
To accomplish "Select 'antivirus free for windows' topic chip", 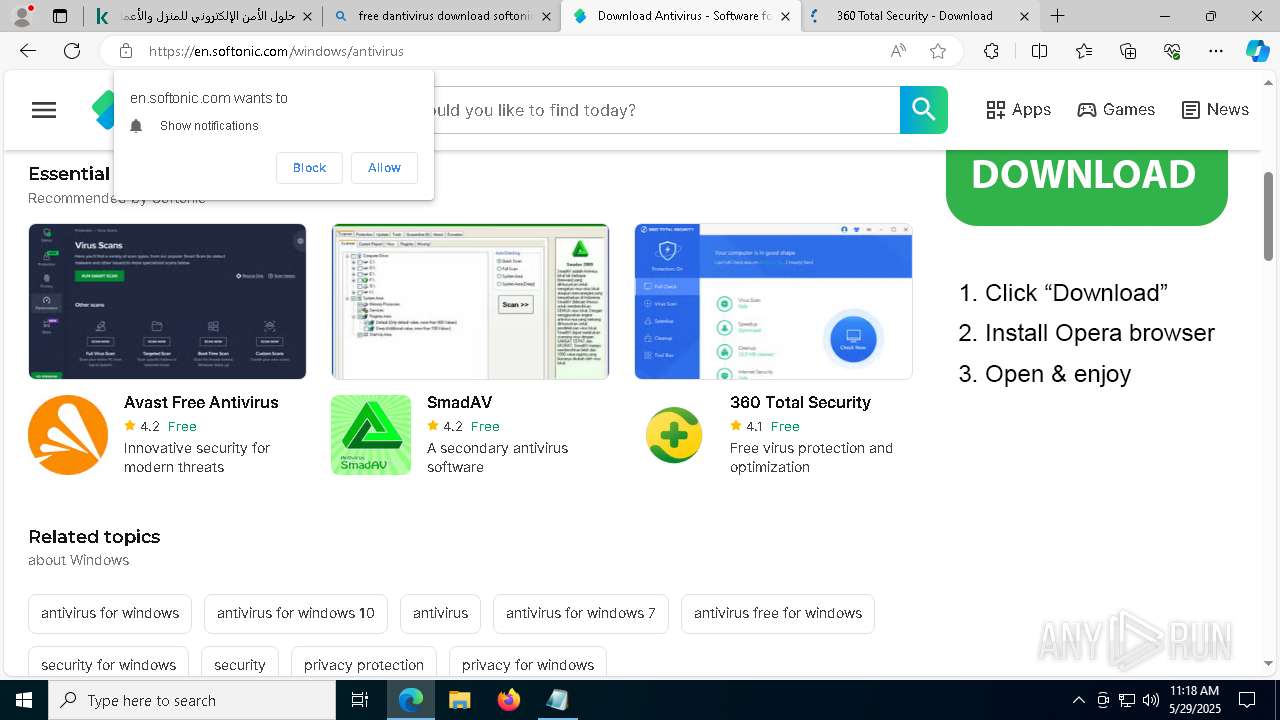I will pos(778,613).
